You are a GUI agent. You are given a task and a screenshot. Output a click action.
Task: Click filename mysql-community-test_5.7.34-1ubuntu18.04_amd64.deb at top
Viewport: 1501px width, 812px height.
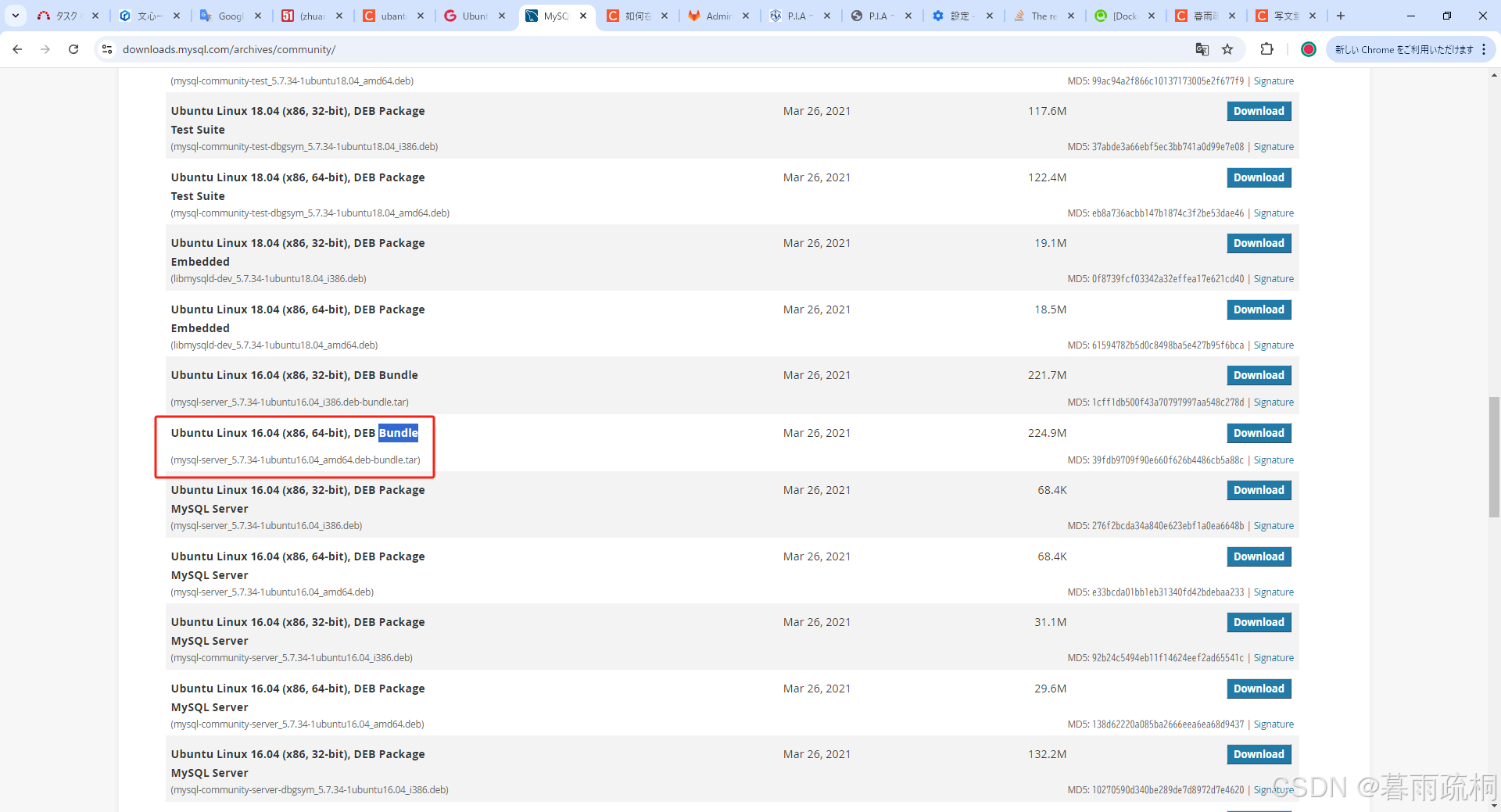coord(292,81)
